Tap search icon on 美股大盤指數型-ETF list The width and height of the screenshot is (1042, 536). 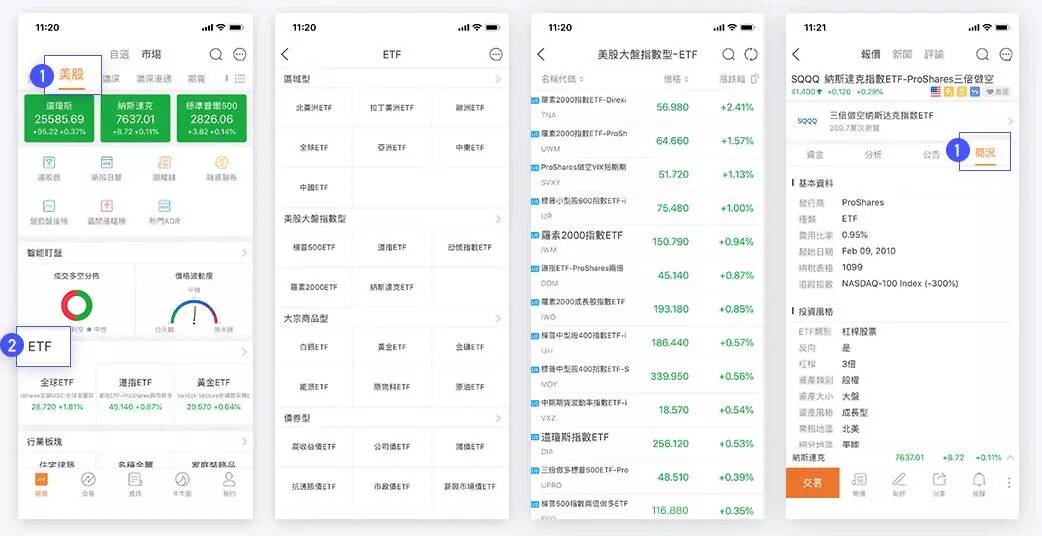click(x=729, y=54)
